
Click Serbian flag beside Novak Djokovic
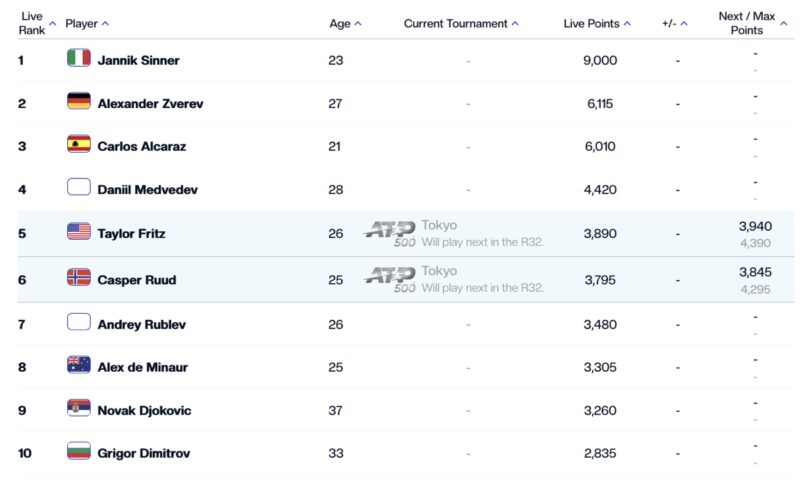click(x=79, y=408)
